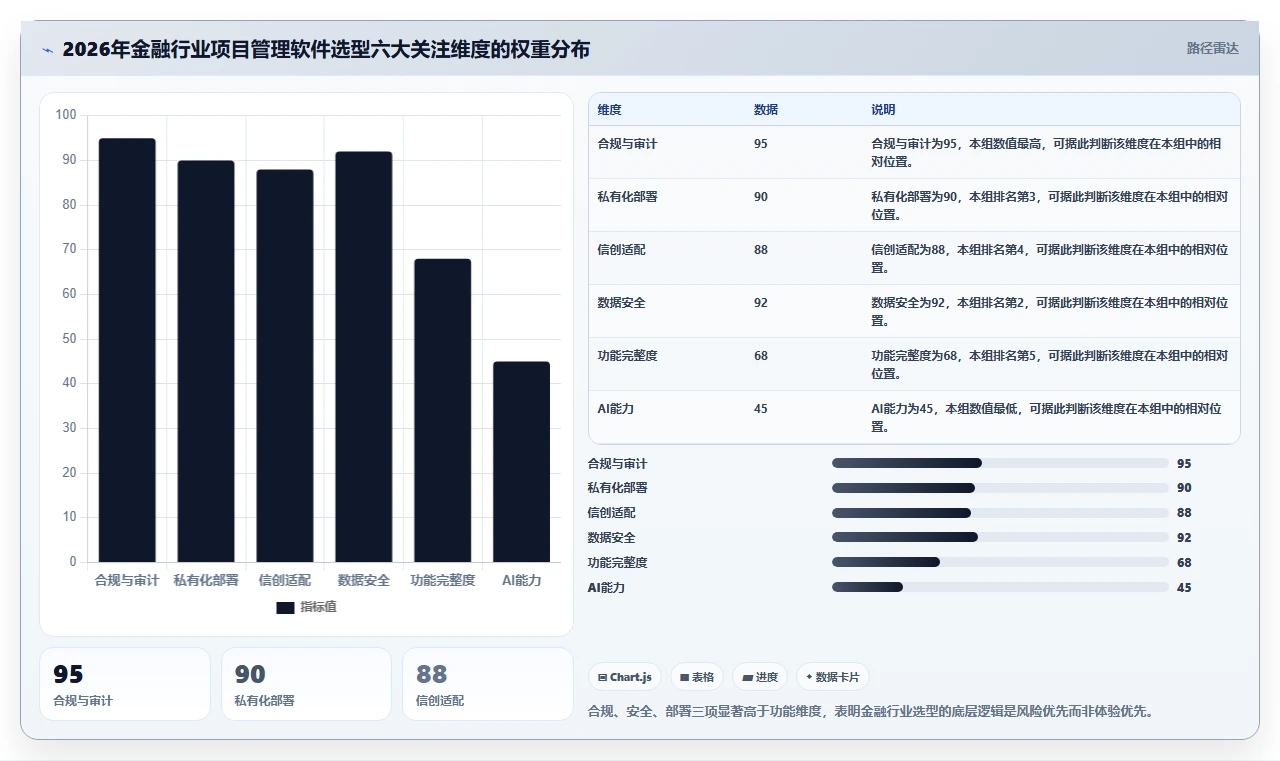Click the description stating 本组排名第2
1280x761 pixels.
tap(1050, 311)
